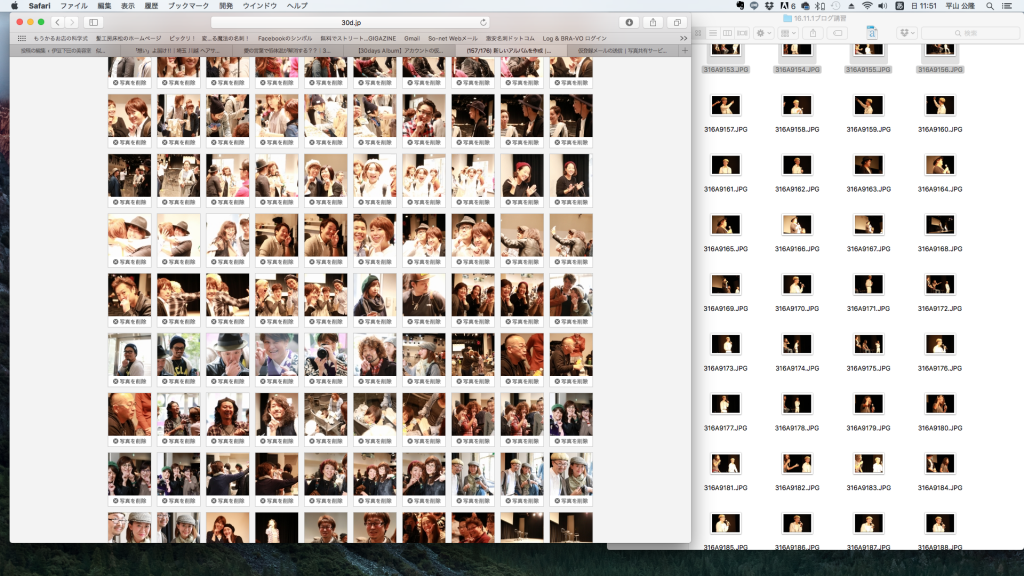Viewport: 1024px width, 576px height.
Task: Reload the 30d.jp page
Action: tap(483, 22)
